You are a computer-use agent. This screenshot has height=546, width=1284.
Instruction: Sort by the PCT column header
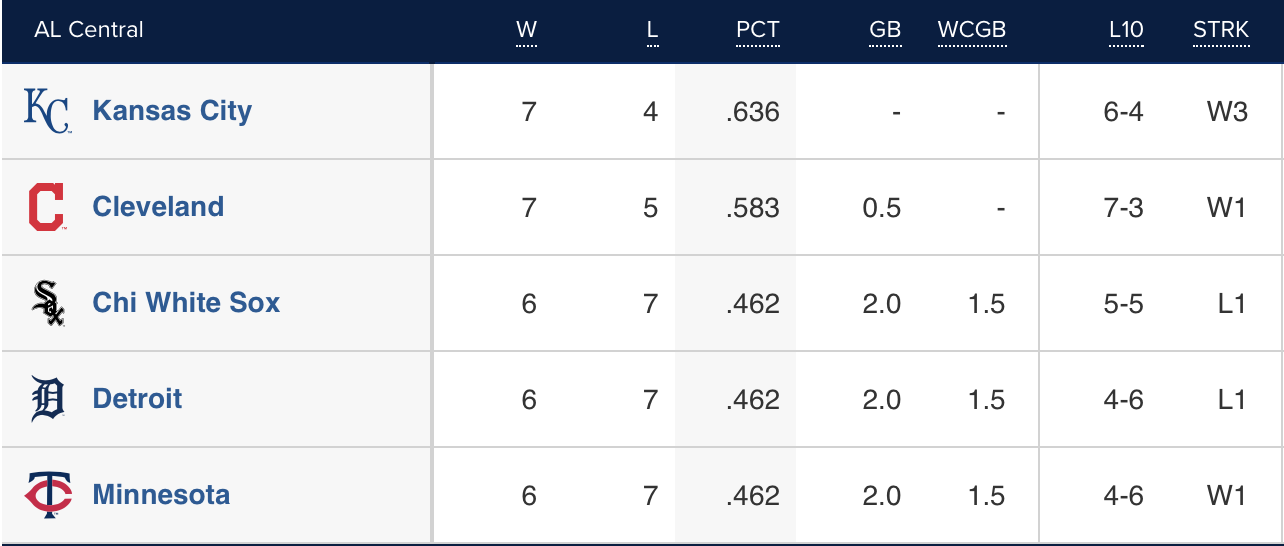tap(757, 30)
